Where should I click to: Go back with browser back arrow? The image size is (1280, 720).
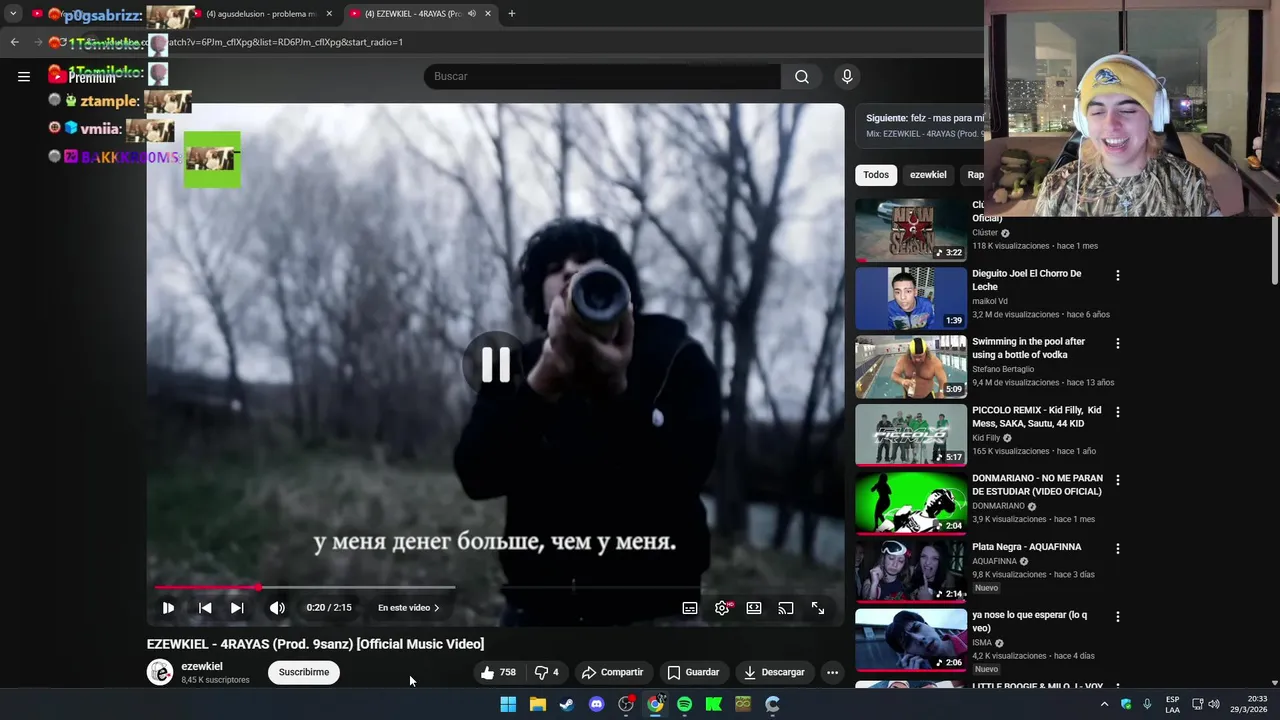[x=14, y=42]
